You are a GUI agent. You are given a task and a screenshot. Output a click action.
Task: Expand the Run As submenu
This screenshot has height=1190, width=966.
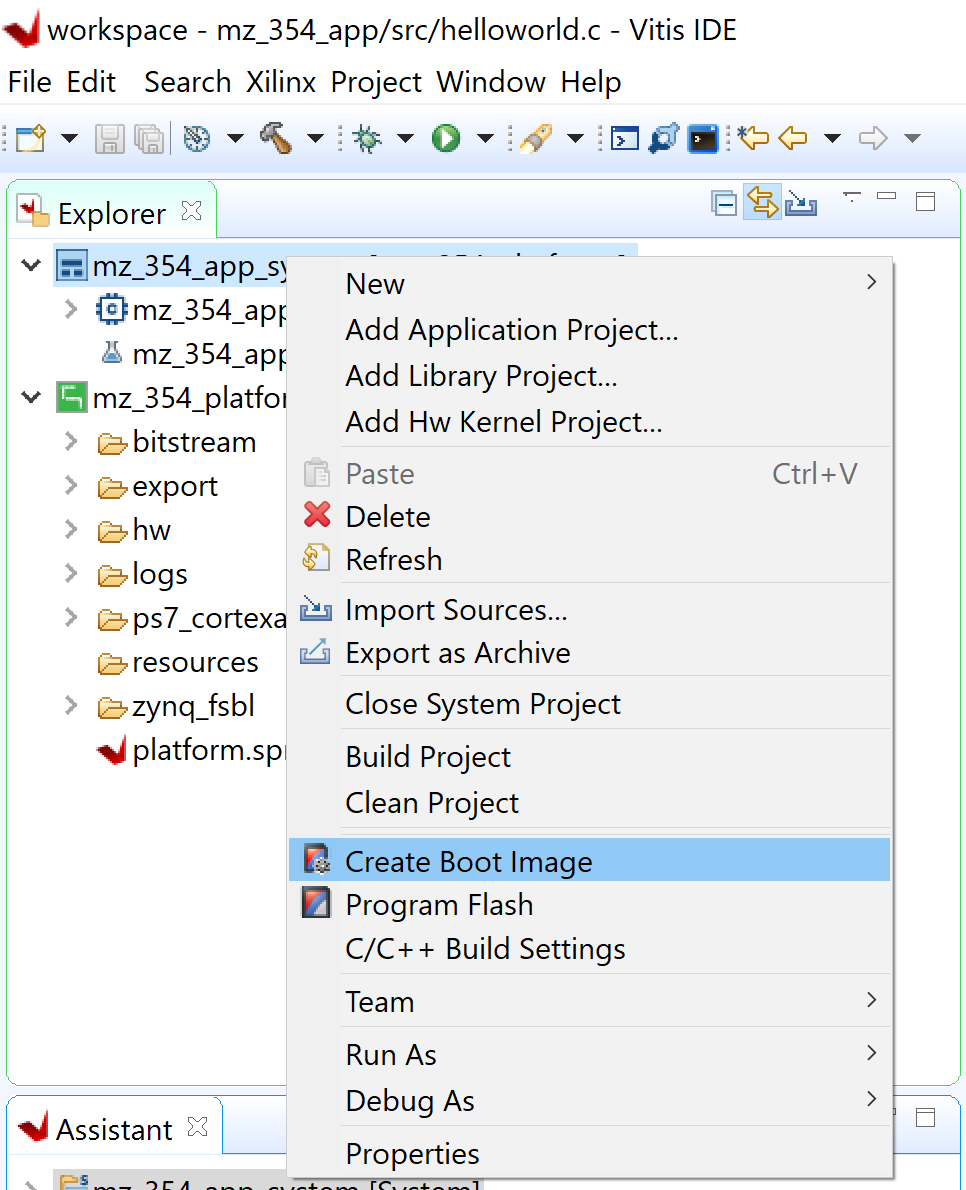tap(390, 1054)
